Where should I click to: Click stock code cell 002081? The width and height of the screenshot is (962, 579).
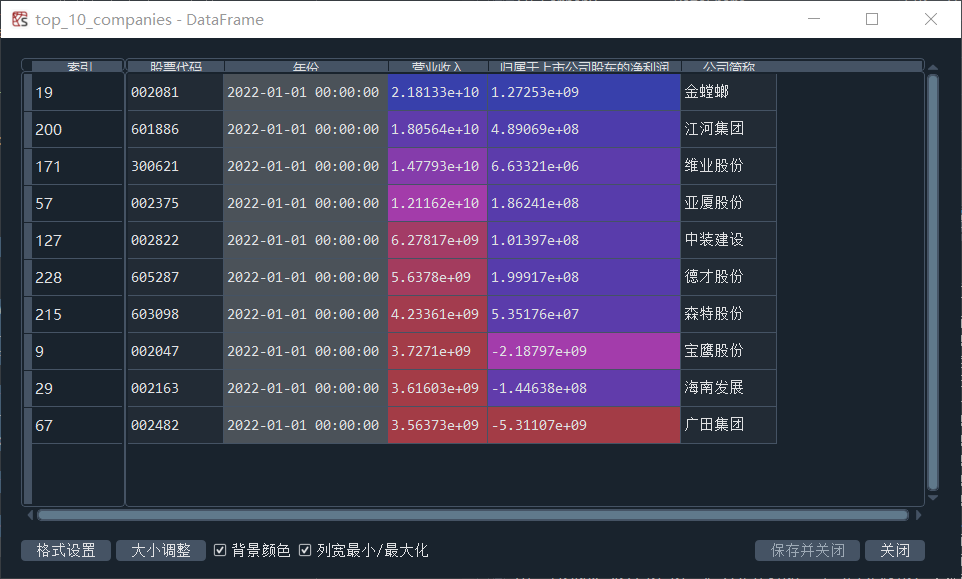click(x=175, y=93)
